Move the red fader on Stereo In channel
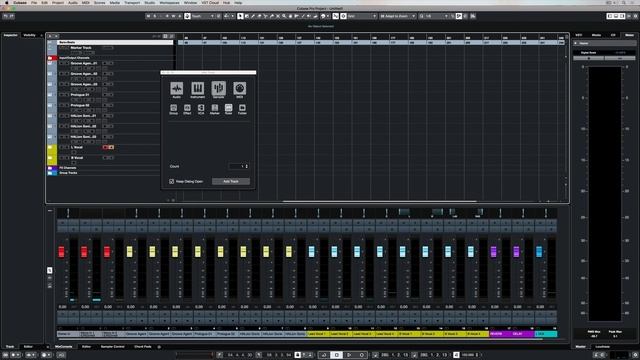Image resolution: width=640 pixels, height=360 pixels. (62, 251)
